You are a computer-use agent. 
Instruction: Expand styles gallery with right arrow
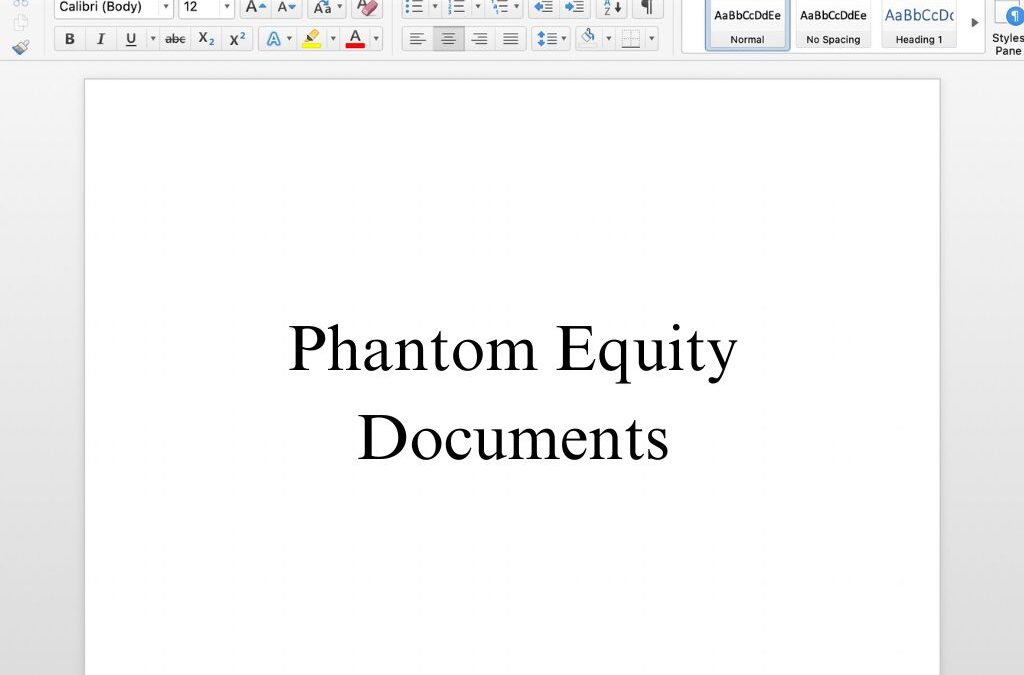click(974, 22)
